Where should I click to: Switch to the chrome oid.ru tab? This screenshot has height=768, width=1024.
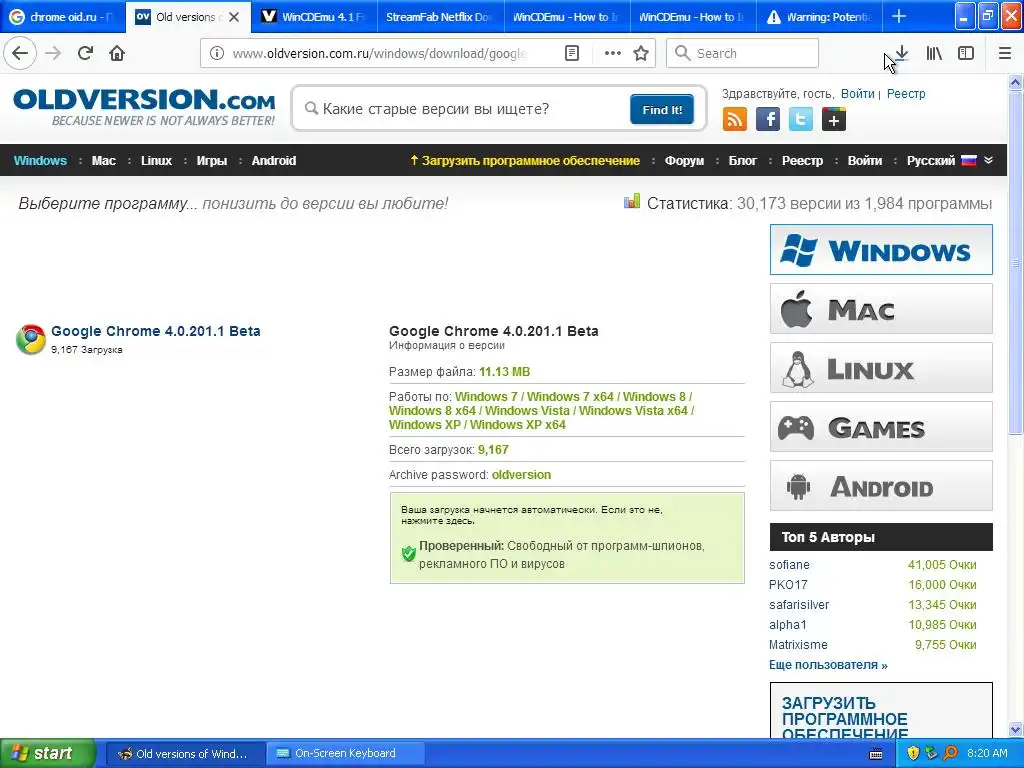[x=63, y=17]
